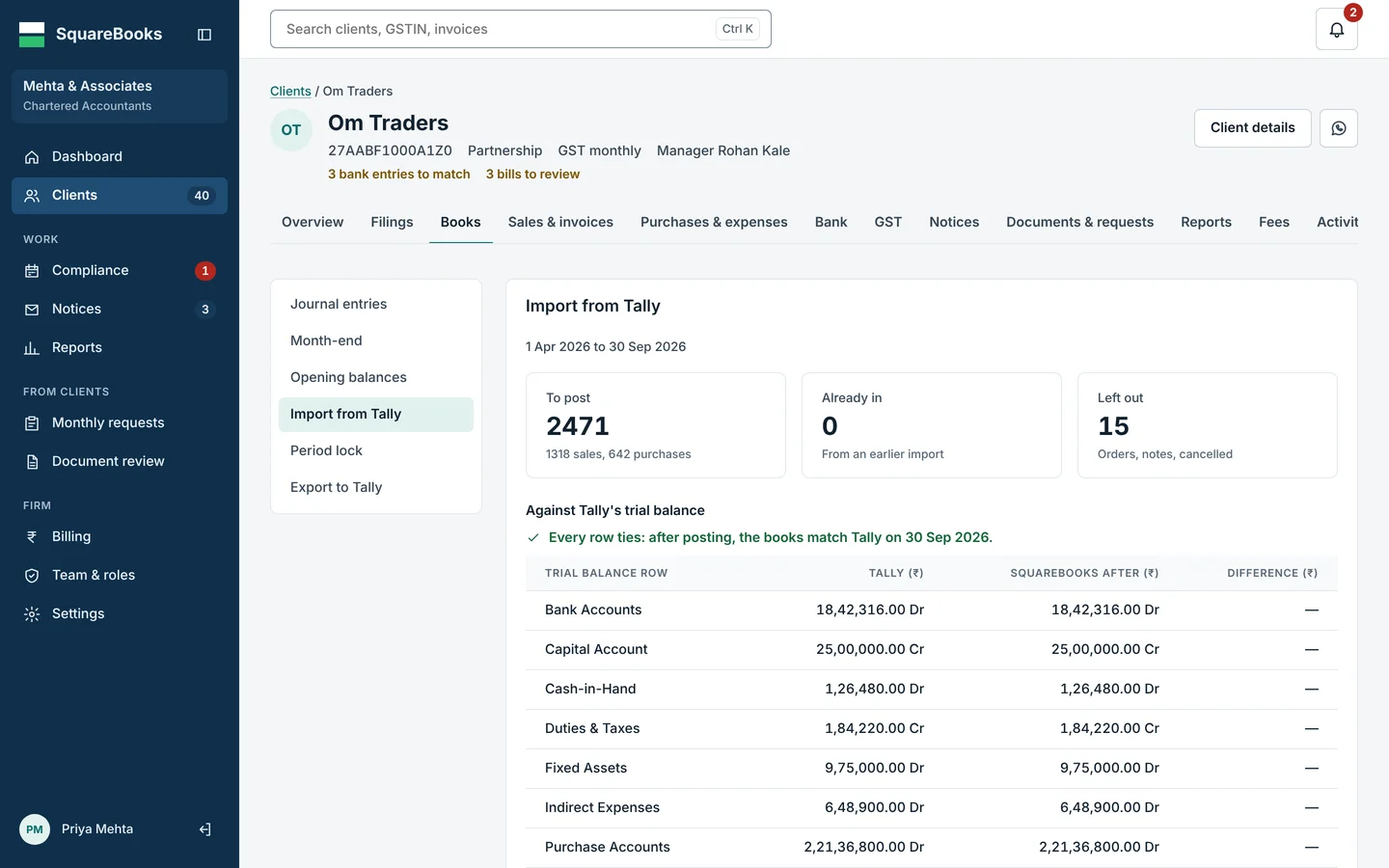
Task: Open the Fees tab
Action: [x=1274, y=222]
